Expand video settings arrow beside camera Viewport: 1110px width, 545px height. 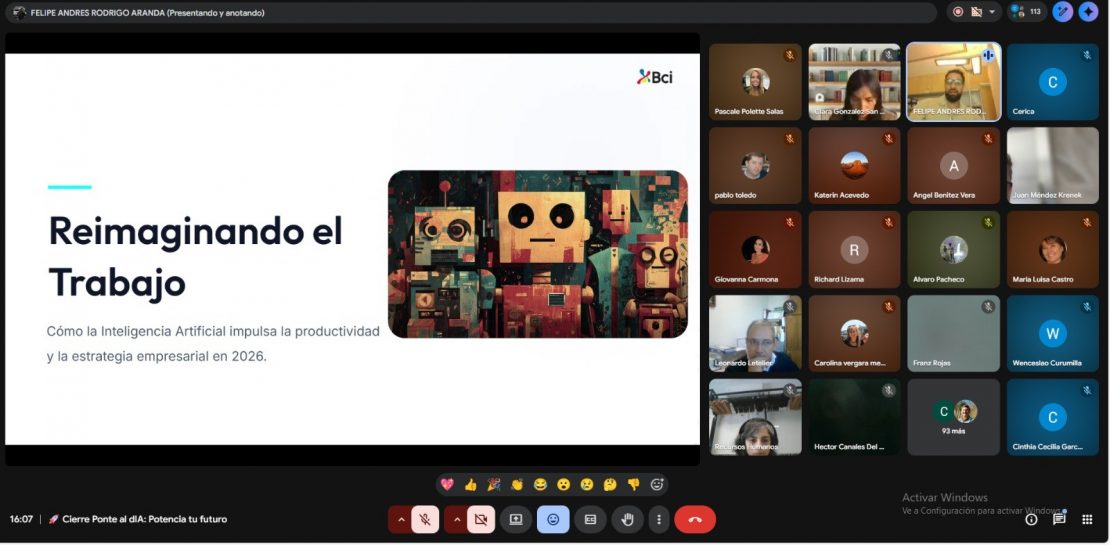pos(457,519)
